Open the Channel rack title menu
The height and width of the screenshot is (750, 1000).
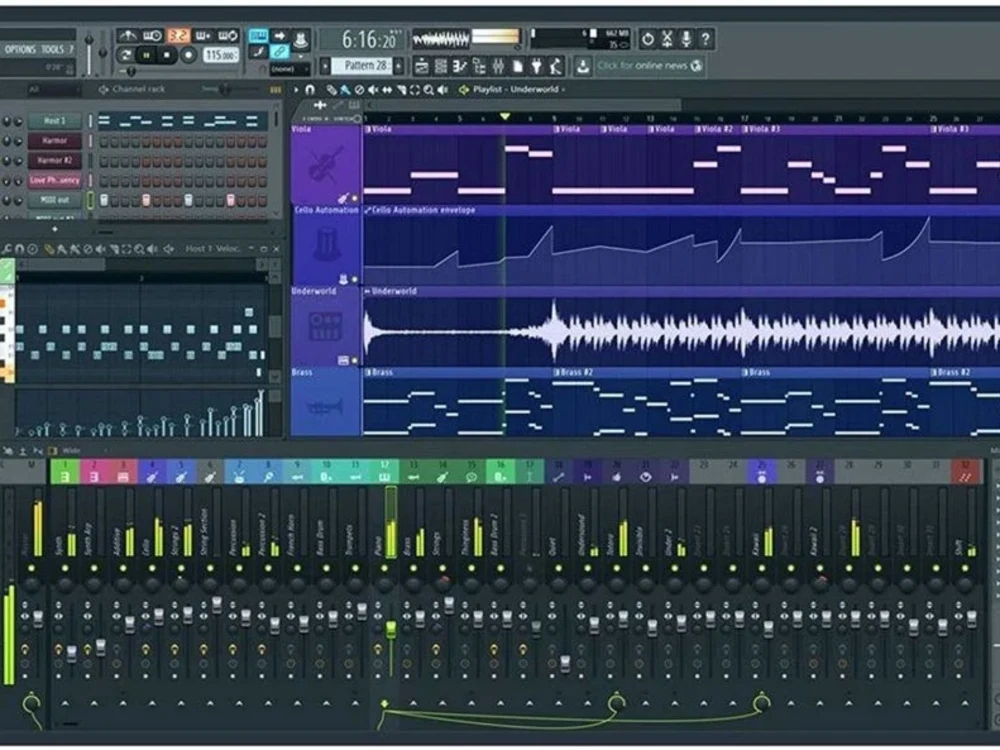click(x=138, y=89)
